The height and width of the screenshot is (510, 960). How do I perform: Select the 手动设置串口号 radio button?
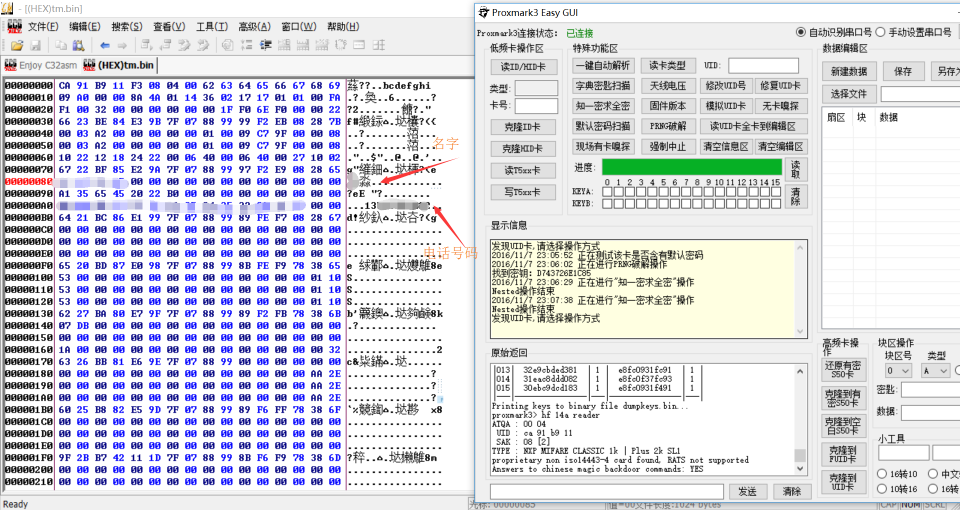[881, 33]
